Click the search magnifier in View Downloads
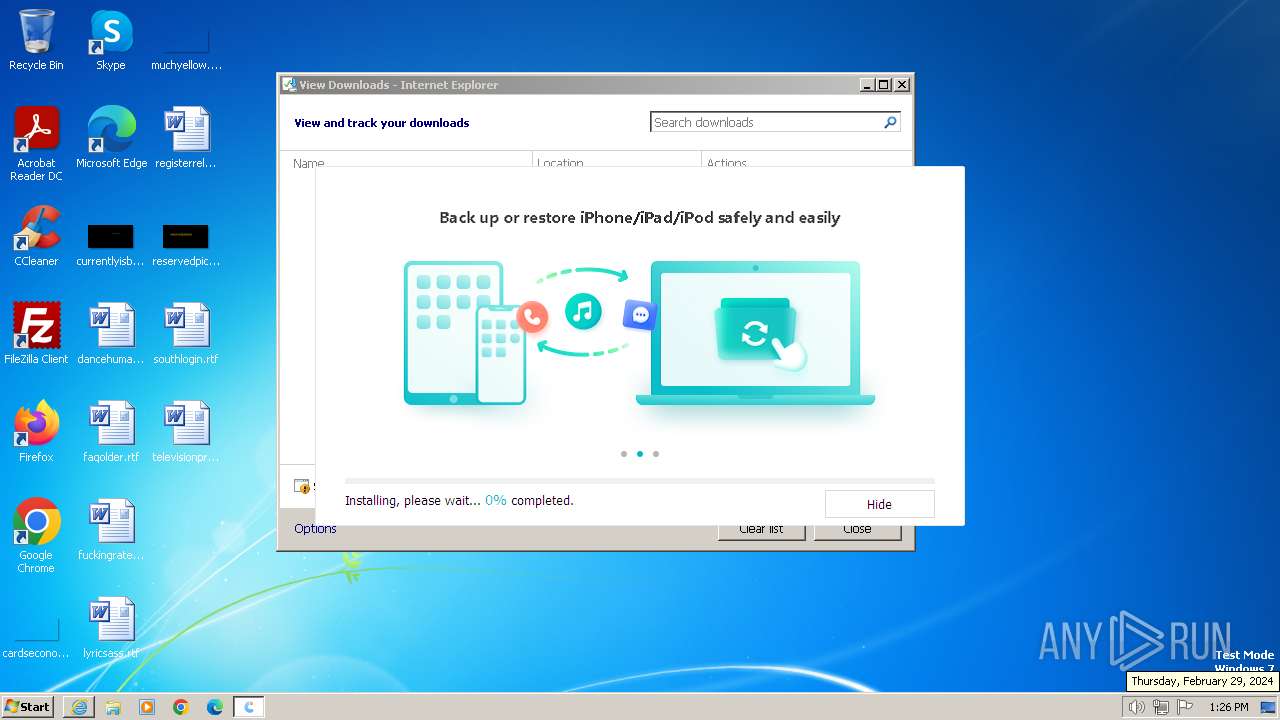 [890, 122]
